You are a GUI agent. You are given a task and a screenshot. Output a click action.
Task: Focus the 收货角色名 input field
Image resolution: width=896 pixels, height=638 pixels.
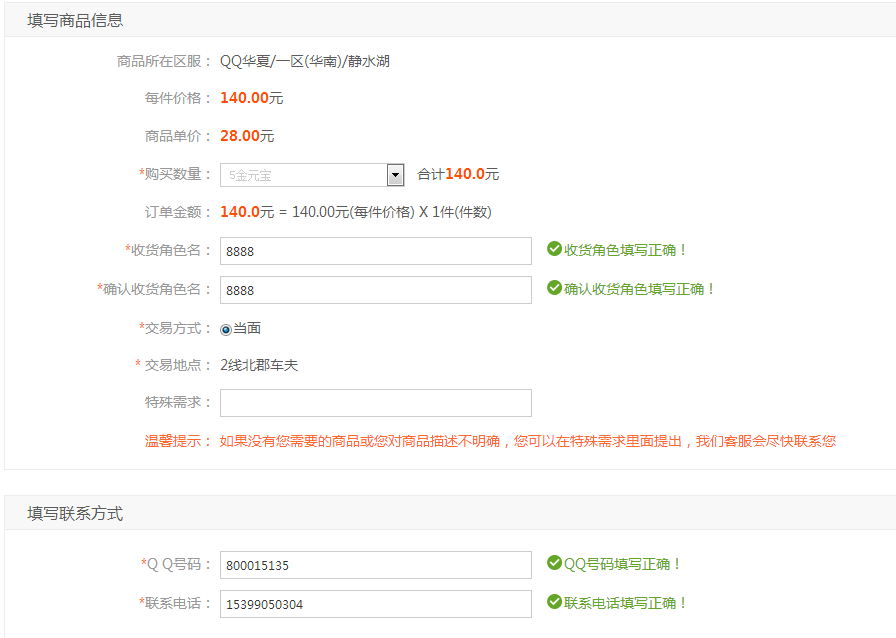click(375, 251)
